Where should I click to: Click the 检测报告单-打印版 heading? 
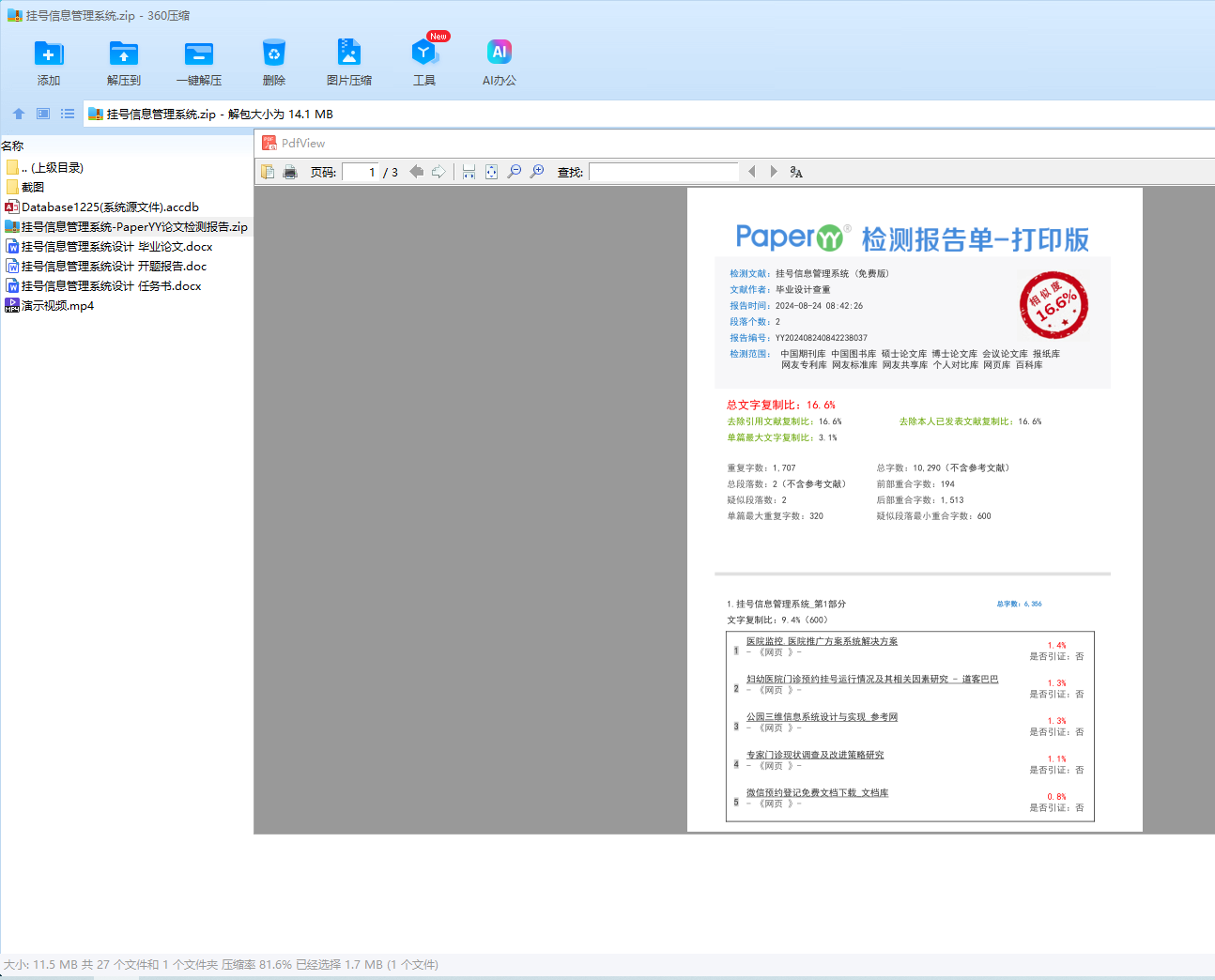point(976,239)
